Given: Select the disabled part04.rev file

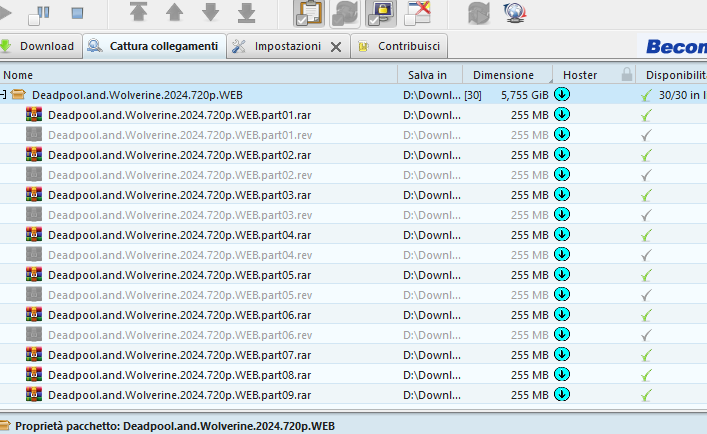Looking at the screenshot, I should click(x=354, y=255).
